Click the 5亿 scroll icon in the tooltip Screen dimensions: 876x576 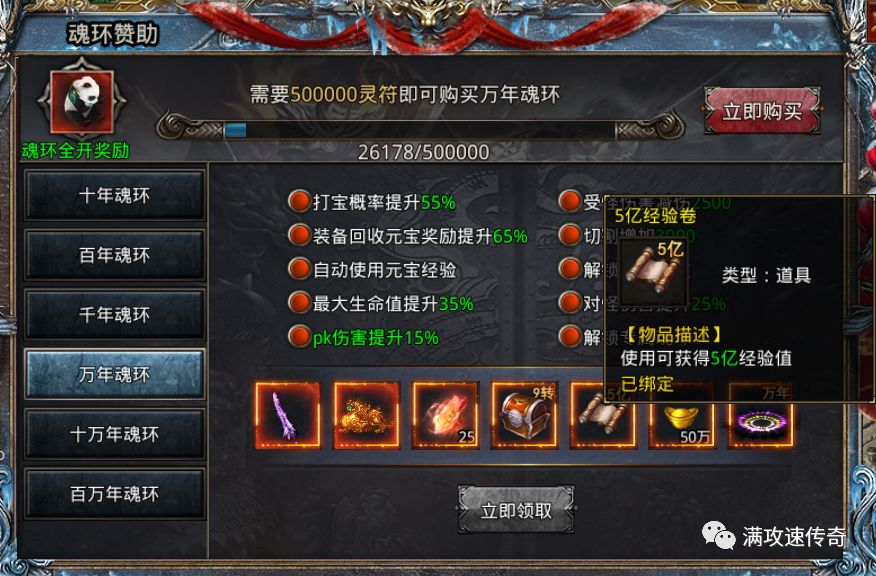click(x=653, y=270)
